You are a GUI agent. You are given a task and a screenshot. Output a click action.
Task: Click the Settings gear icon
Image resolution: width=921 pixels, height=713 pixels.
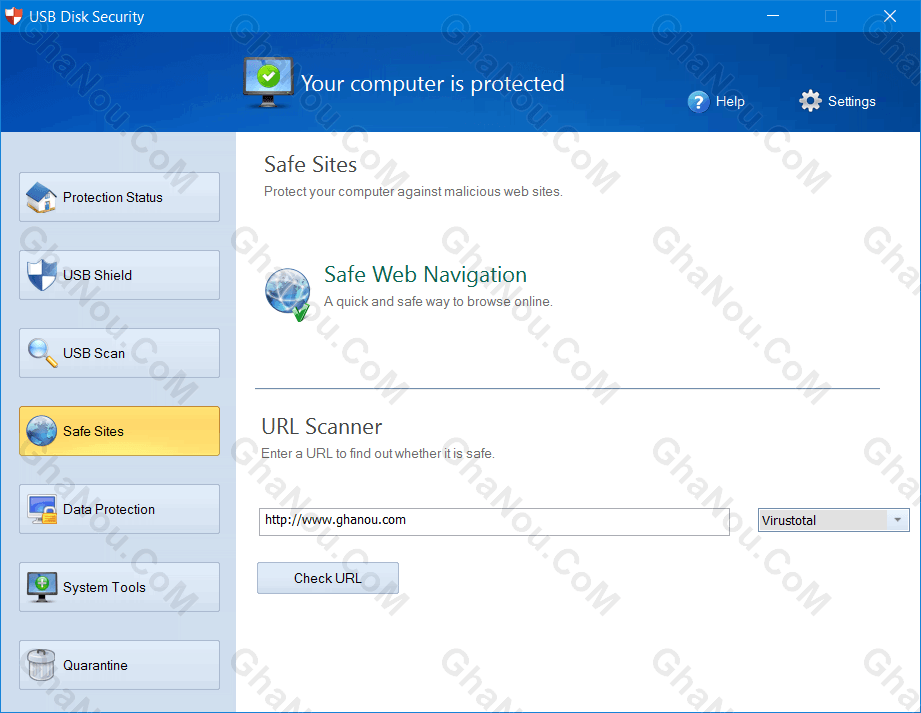pyautogui.click(x=810, y=101)
